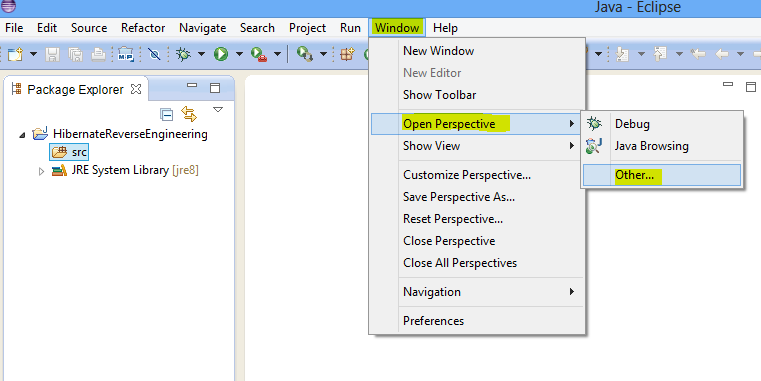The width and height of the screenshot is (761, 381).
Task: Open the Next Annotation dropdown arrow
Action: click(x=641, y=54)
